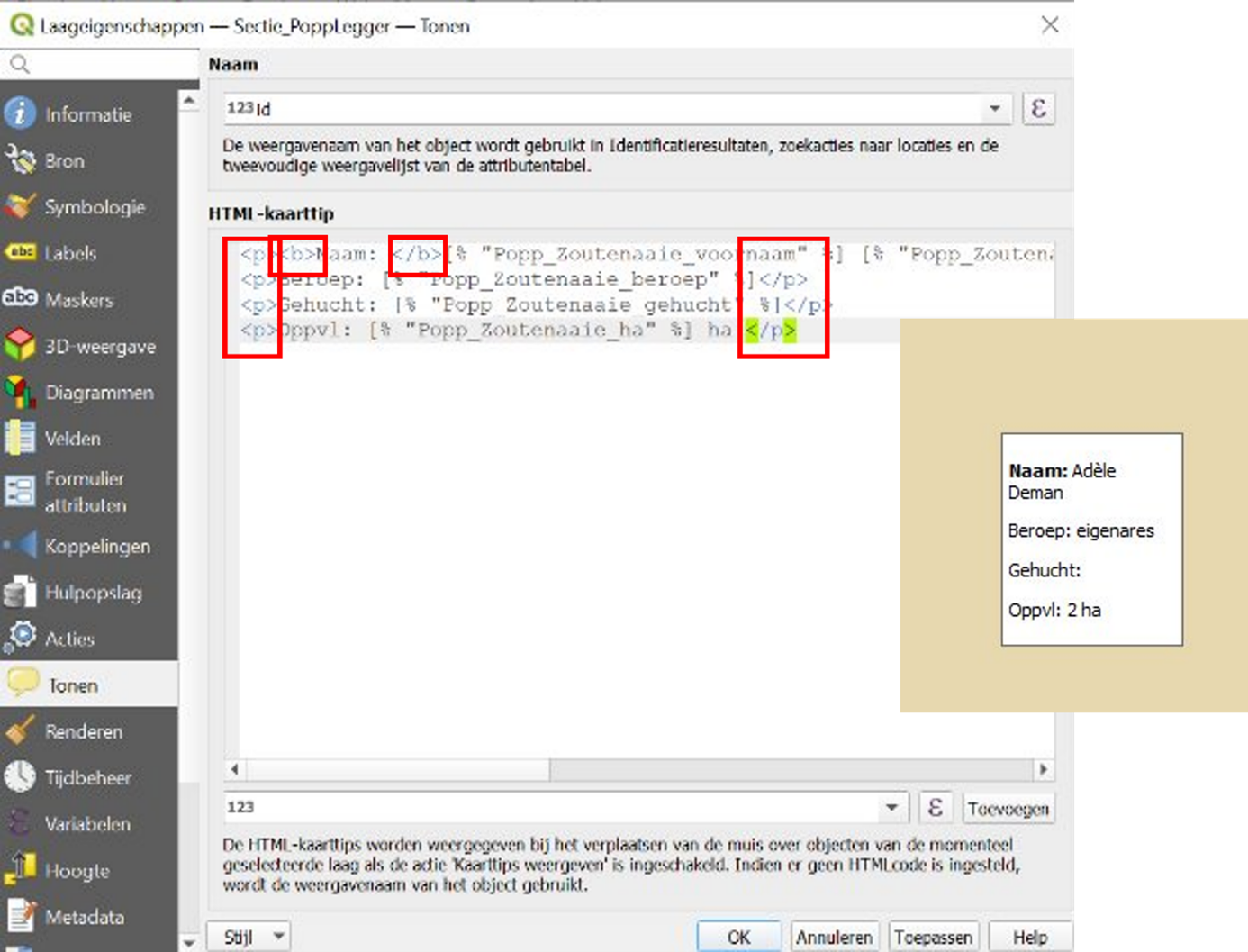Open the Maskers panel
The width and height of the screenshot is (1248, 952).
click(20, 300)
